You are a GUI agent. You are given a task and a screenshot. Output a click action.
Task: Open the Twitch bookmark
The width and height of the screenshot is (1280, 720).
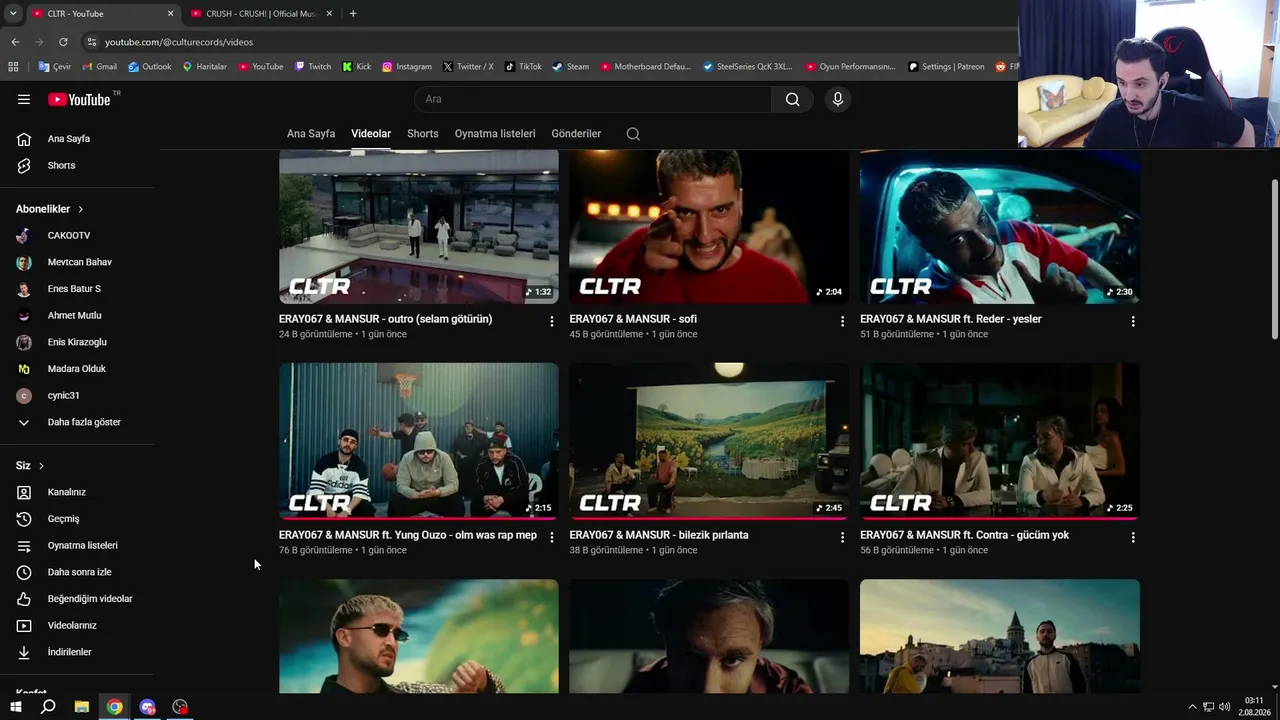point(313,67)
